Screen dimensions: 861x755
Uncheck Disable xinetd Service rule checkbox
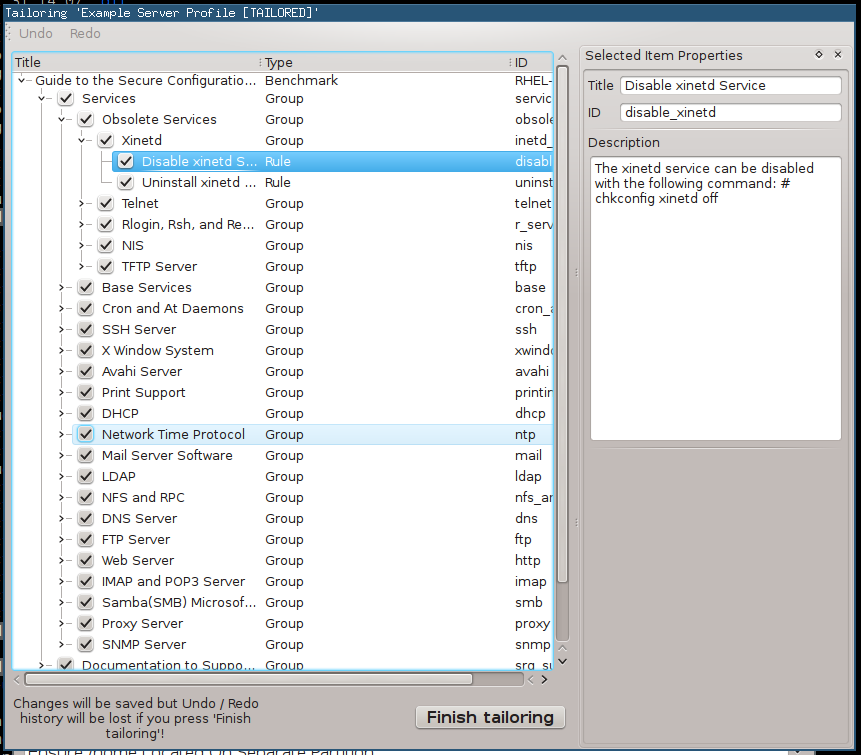(x=126, y=161)
